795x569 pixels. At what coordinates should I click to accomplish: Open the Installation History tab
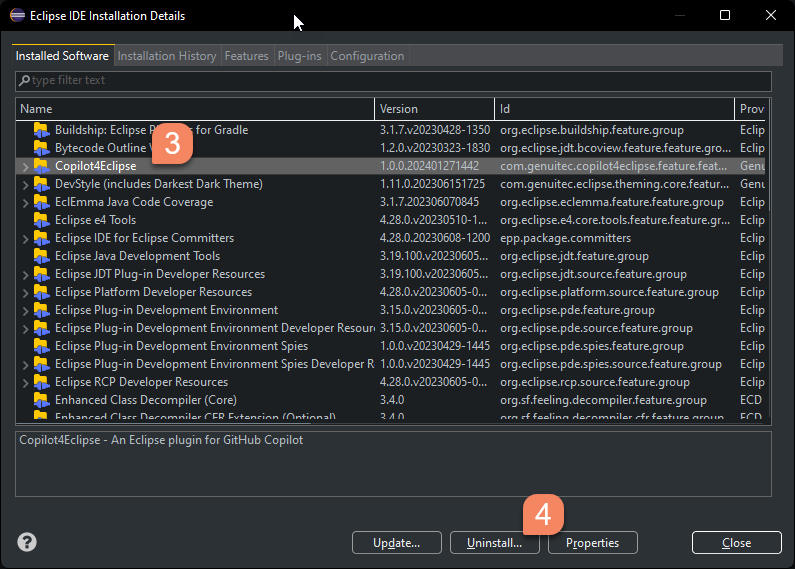167,56
